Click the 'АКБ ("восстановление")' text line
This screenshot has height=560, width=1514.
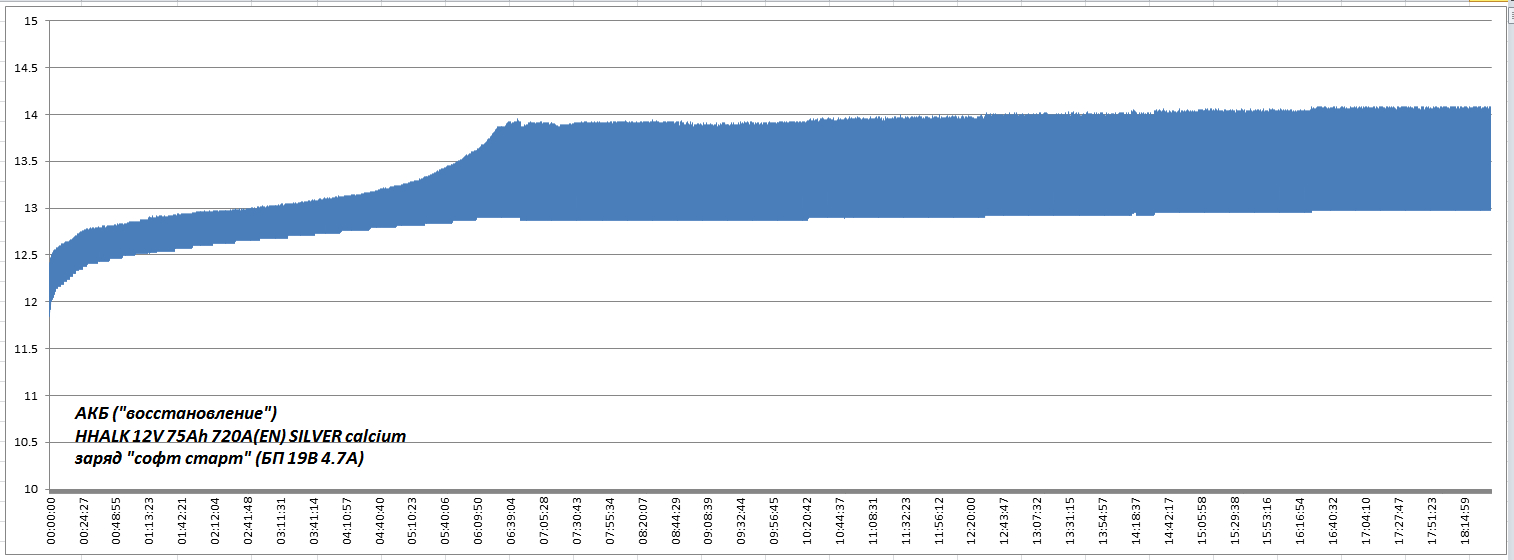pyautogui.click(x=176, y=413)
